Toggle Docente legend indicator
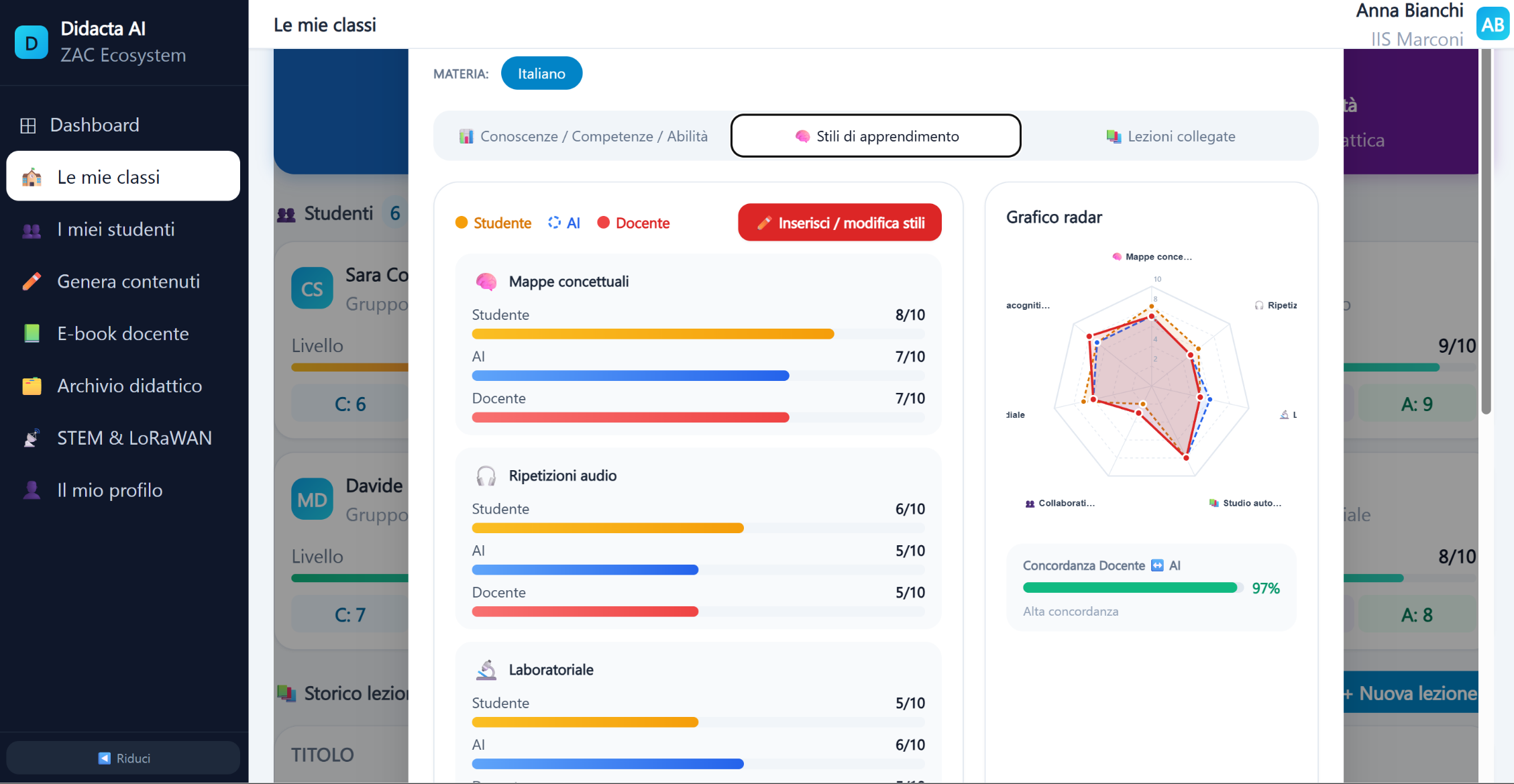The image size is (1514, 784). pos(633,223)
